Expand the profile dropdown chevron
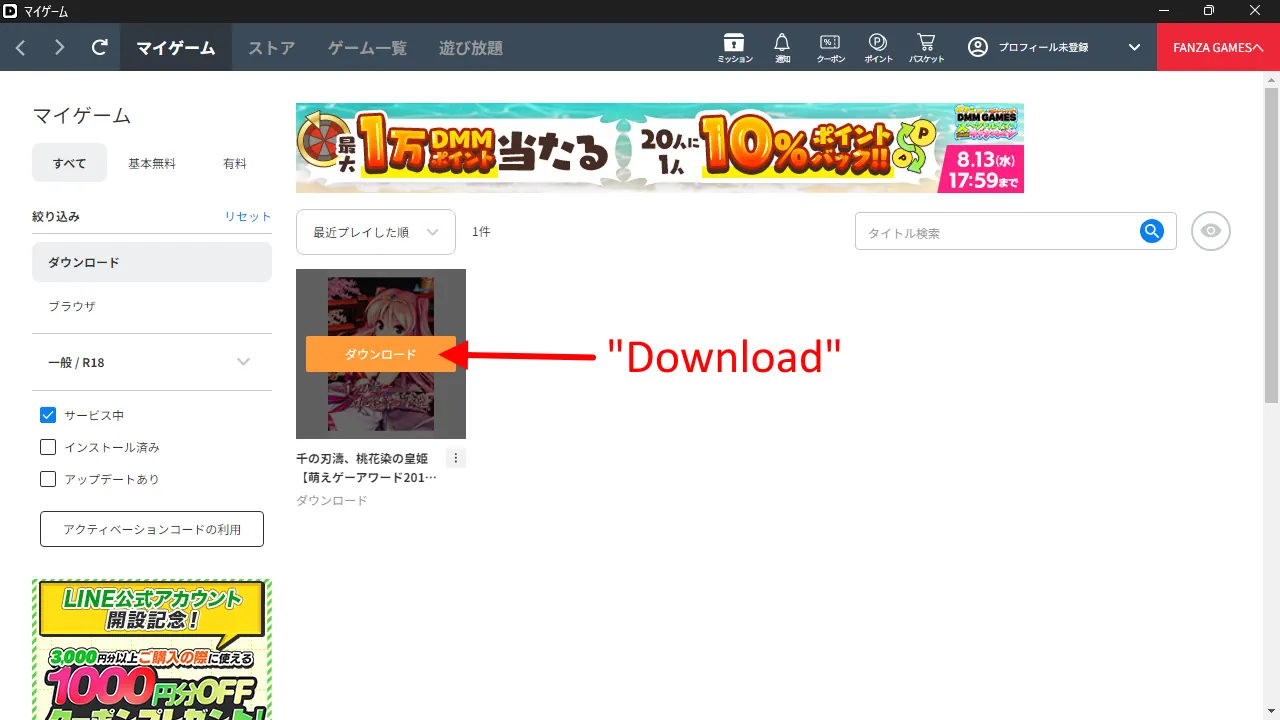This screenshot has width=1280, height=720. (x=1134, y=47)
